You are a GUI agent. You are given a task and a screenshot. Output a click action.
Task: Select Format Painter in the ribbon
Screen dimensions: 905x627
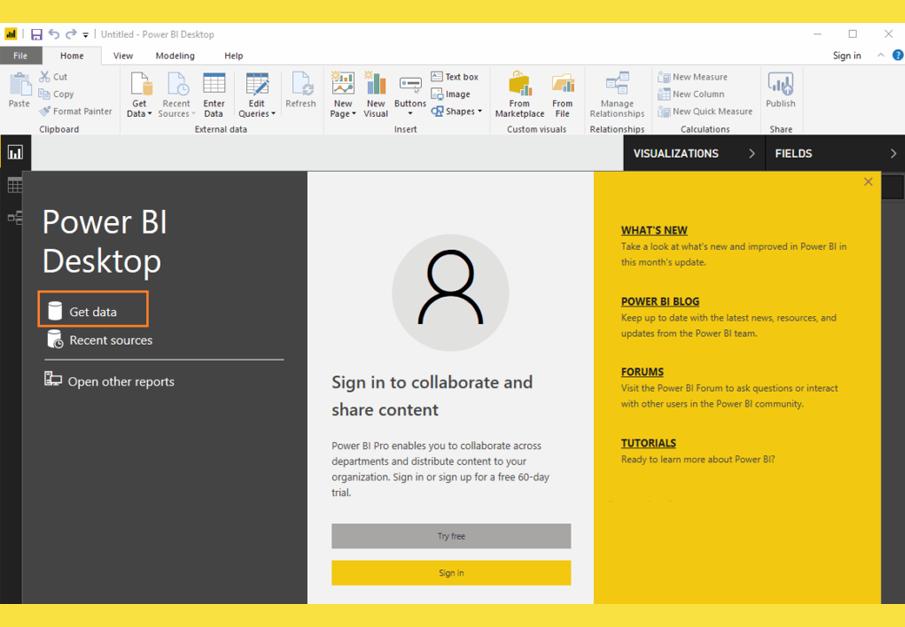click(76, 111)
